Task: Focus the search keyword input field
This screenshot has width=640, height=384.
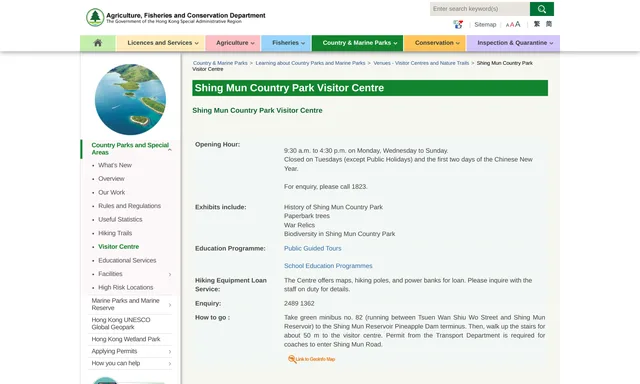Action: click(x=480, y=9)
